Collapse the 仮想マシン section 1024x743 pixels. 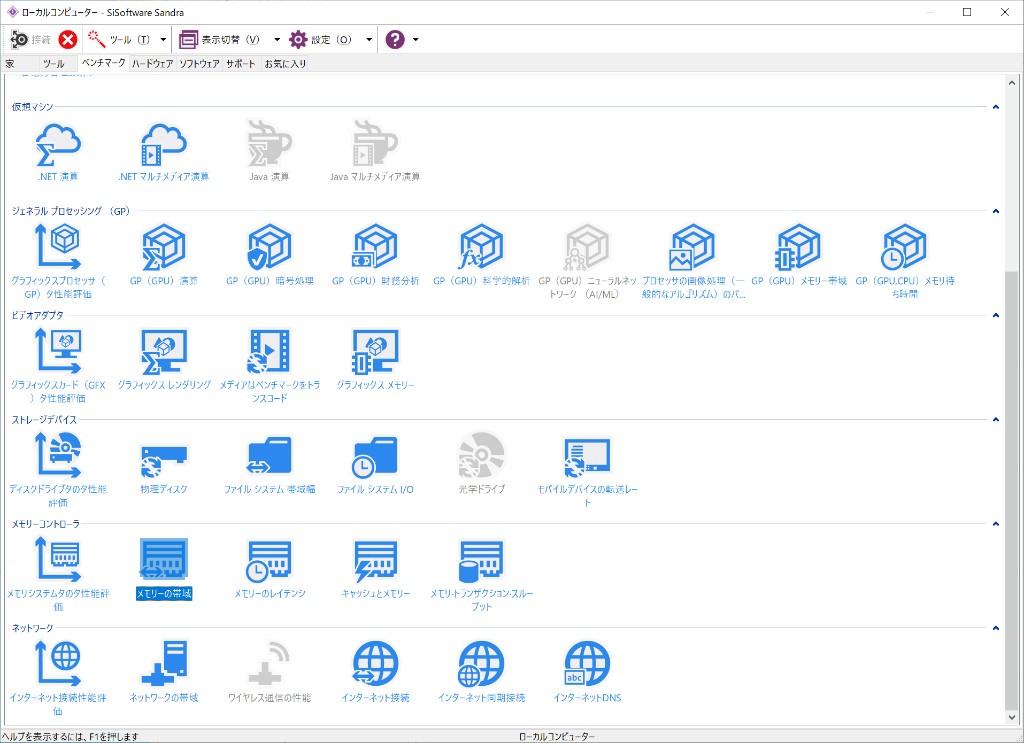(x=996, y=107)
